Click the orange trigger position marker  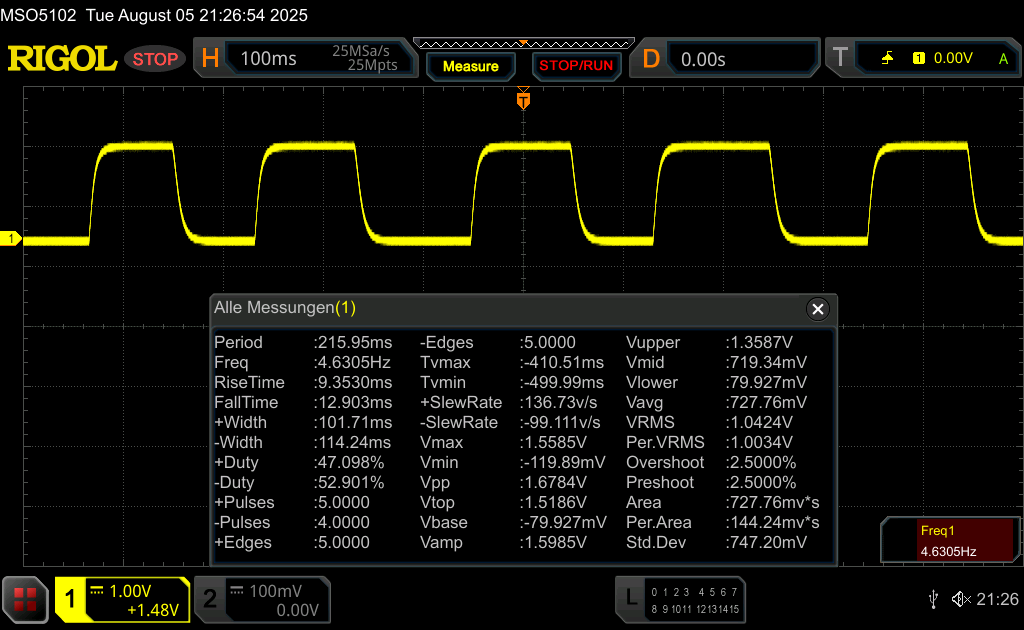[522, 100]
